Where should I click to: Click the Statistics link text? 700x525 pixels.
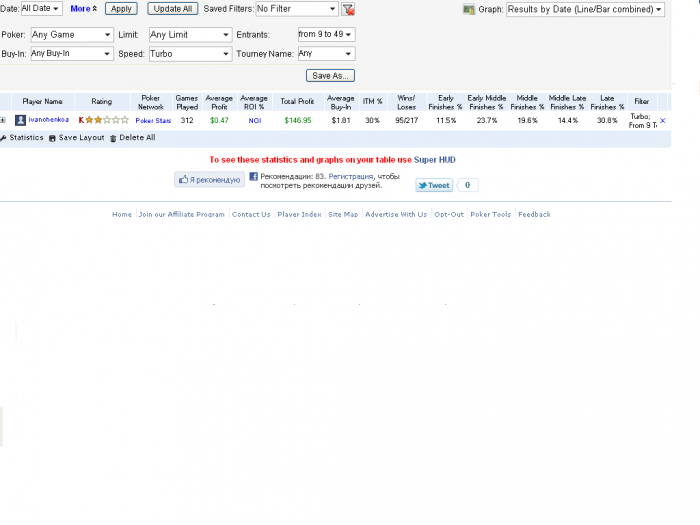coord(26,138)
